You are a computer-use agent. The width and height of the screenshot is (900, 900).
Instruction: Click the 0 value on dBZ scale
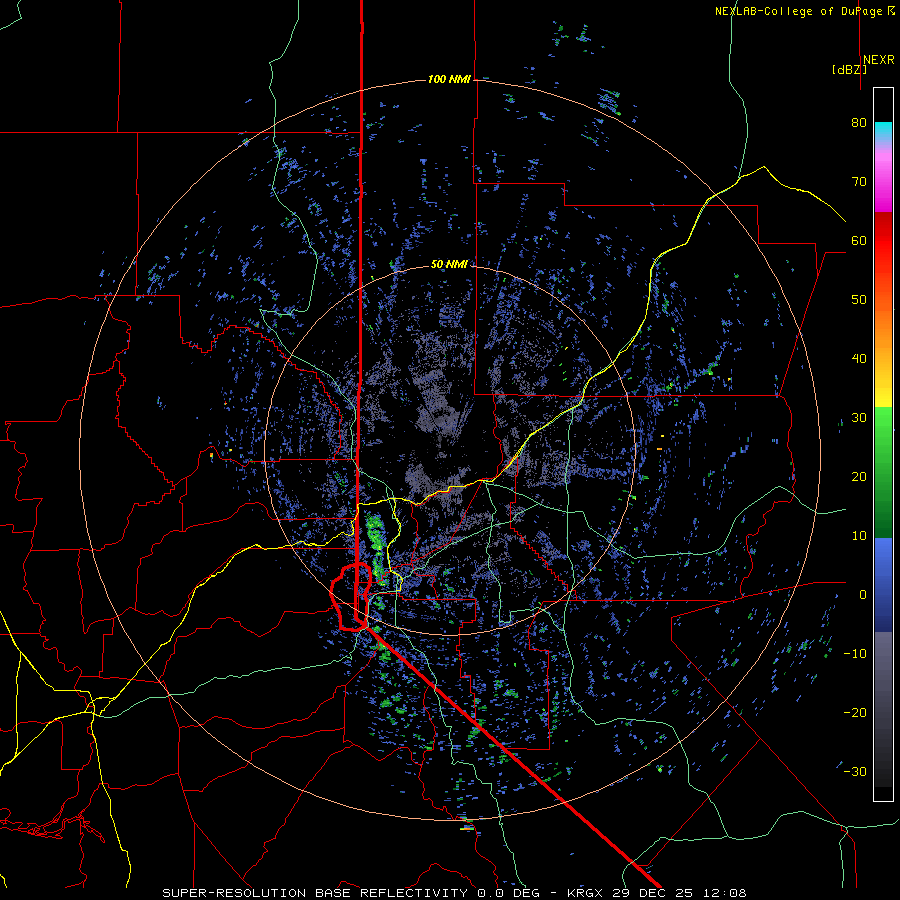[x=863, y=595]
